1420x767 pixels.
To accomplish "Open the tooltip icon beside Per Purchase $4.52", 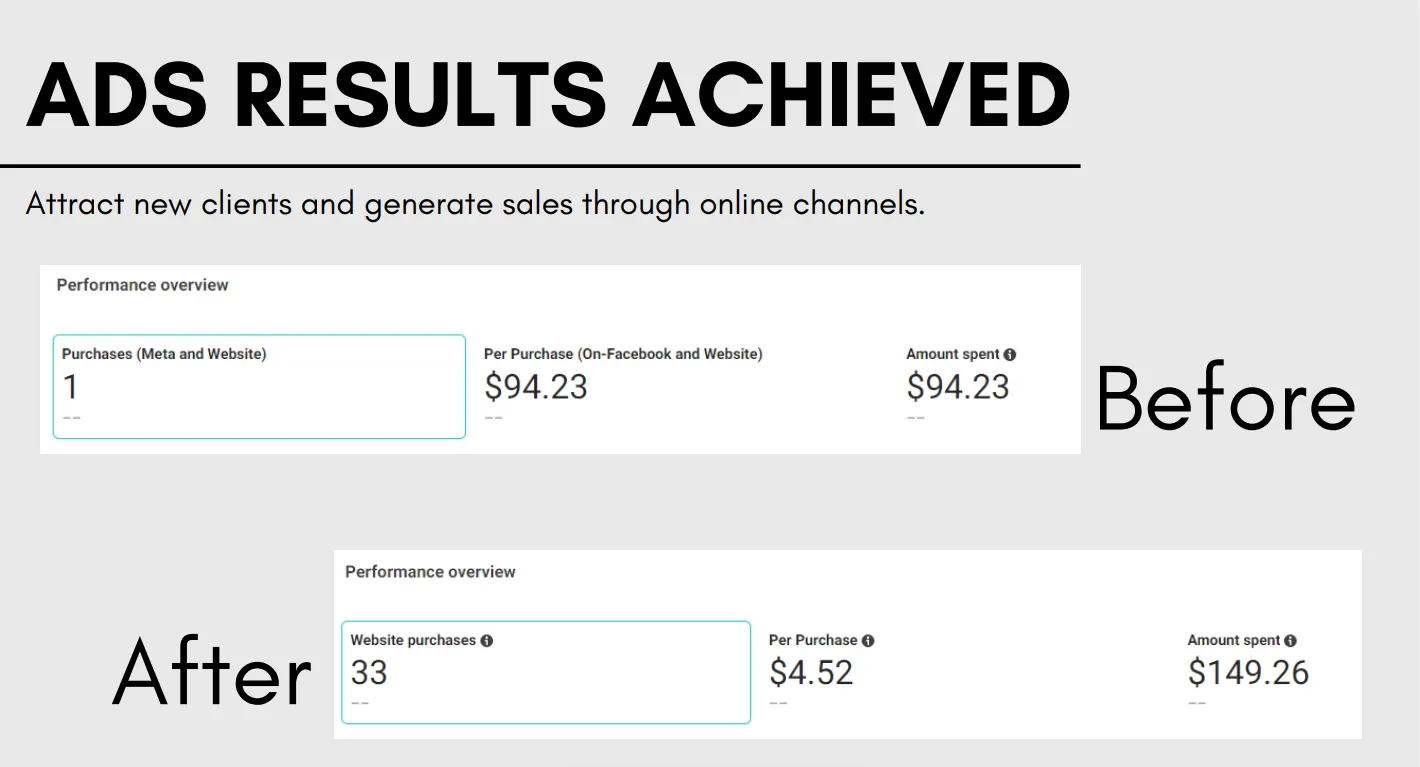I will pos(868,640).
